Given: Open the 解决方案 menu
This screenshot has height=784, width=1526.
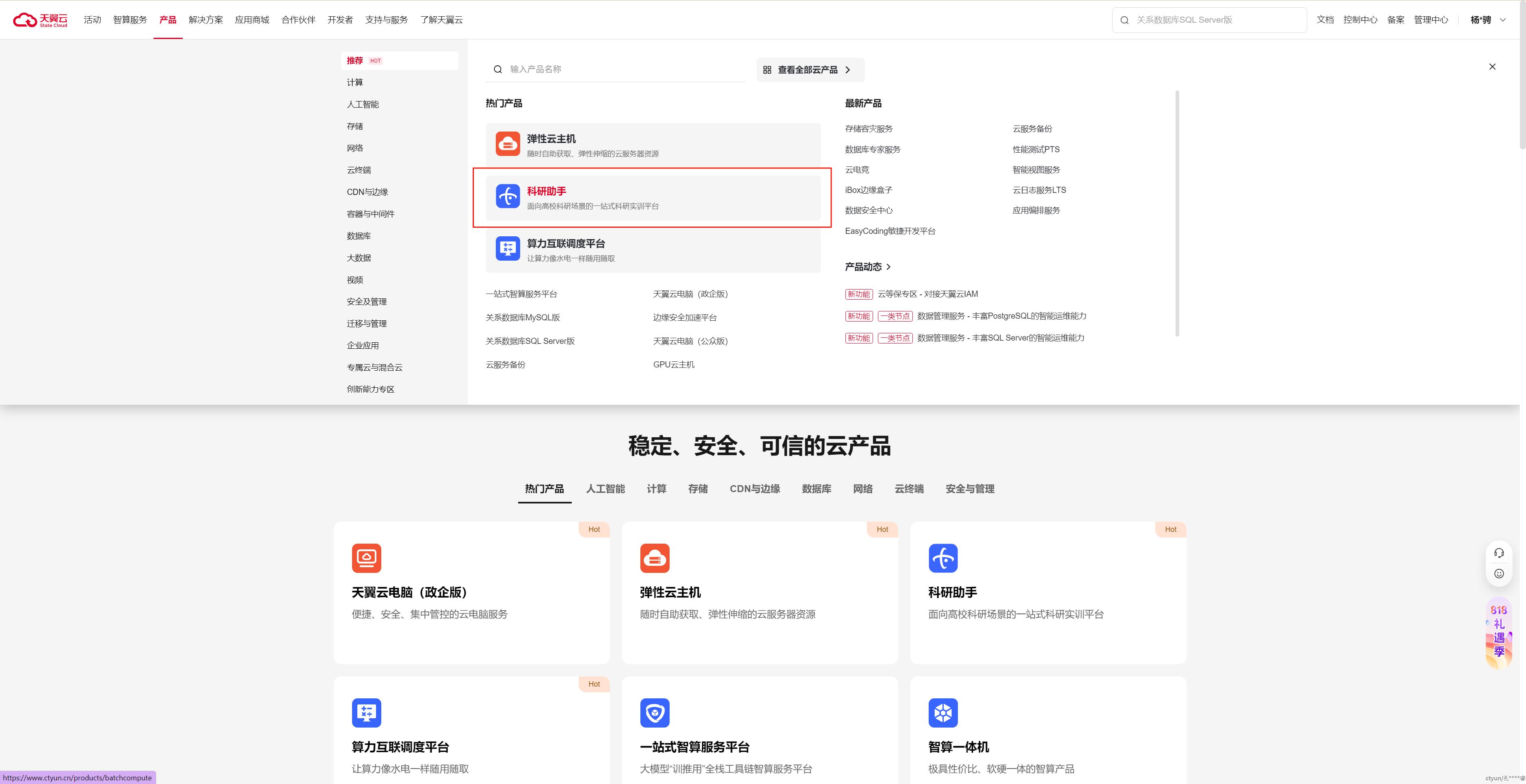Looking at the screenshot, I should click(205, 20).
